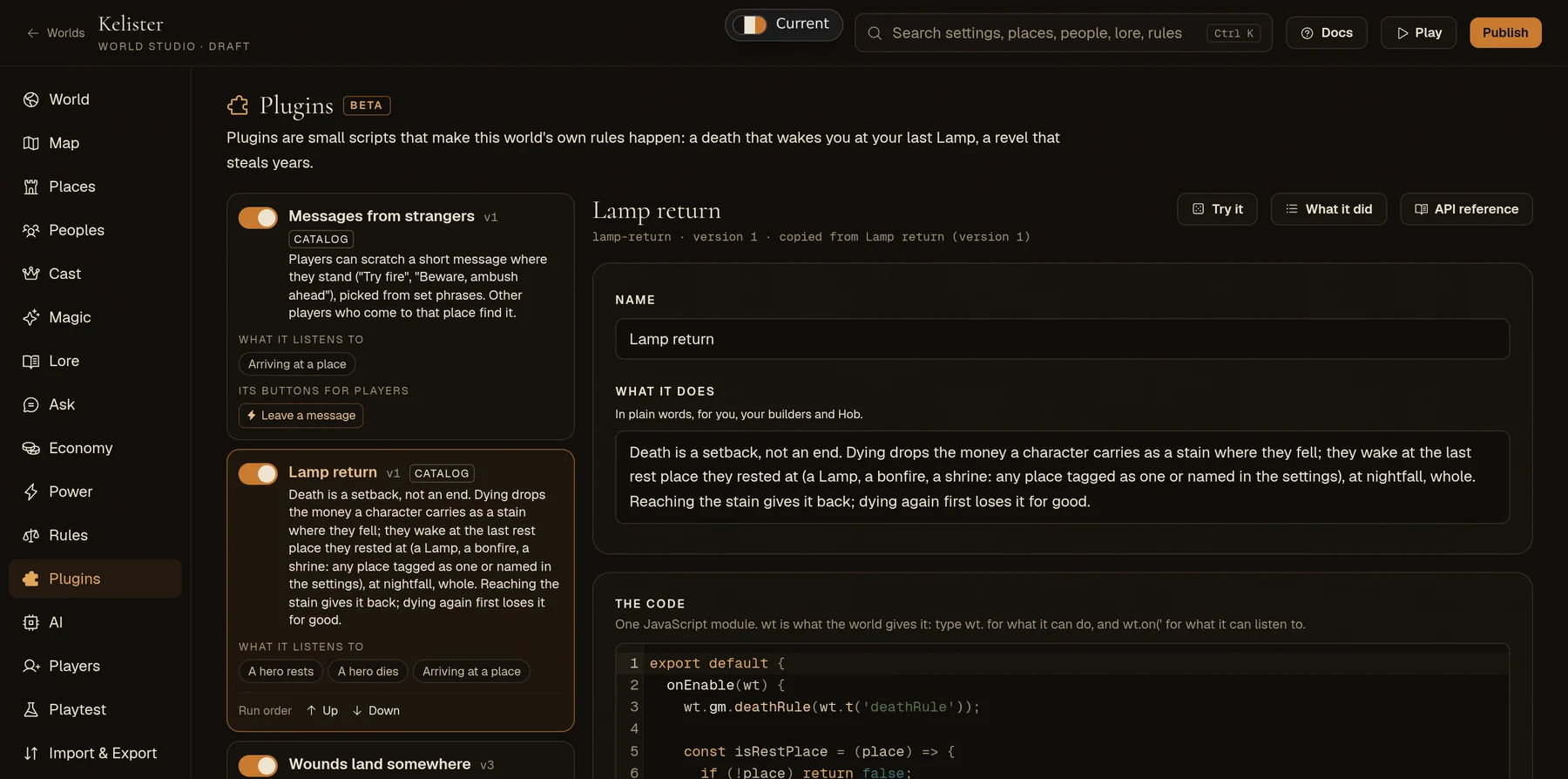Screen dimensions: 1568x779
Task: Click the A hero rests tag
Action: [x=280, y=672]
